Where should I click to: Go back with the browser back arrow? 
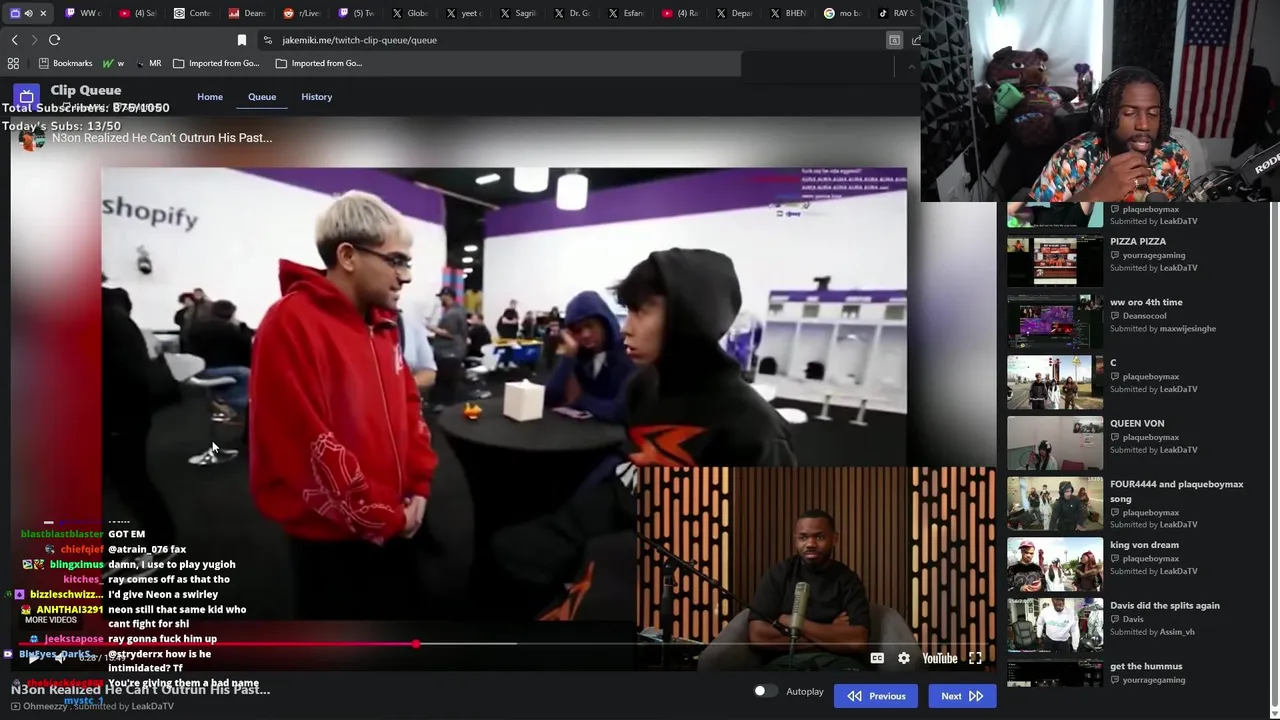point(14,40)
